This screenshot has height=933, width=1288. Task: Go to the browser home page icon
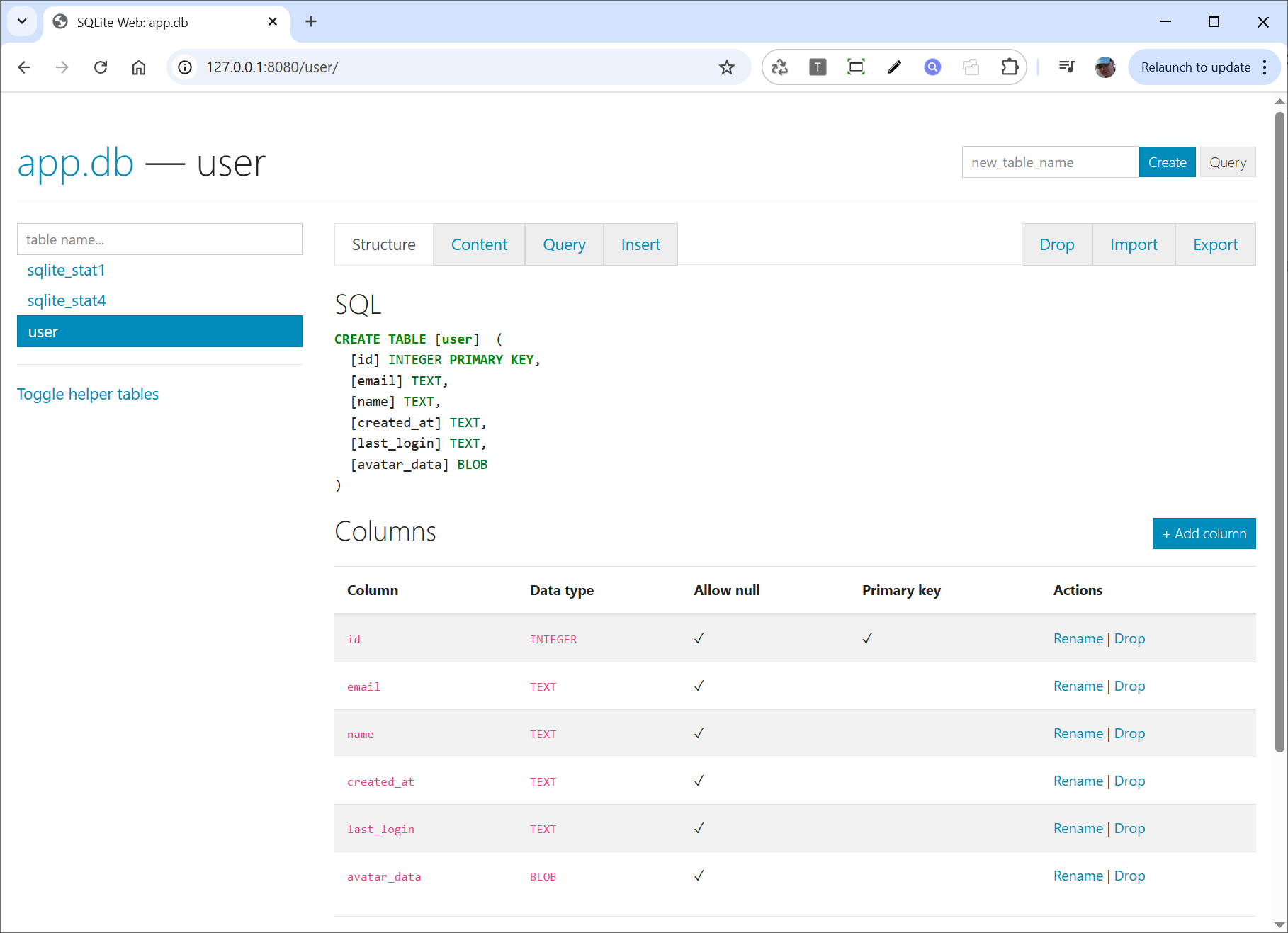tap(139, 67)
